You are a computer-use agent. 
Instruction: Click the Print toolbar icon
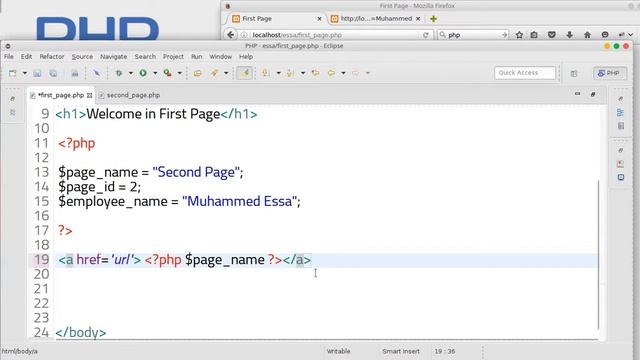tap(75, 73)
